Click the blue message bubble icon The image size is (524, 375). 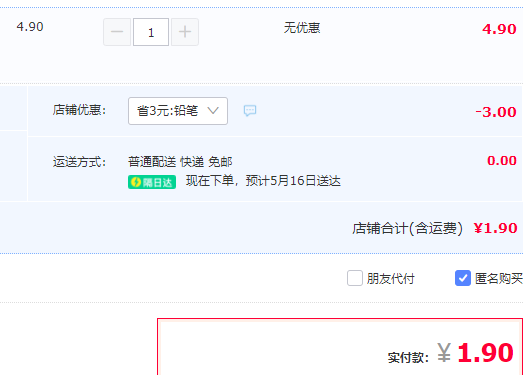click(x=250, y=110)
